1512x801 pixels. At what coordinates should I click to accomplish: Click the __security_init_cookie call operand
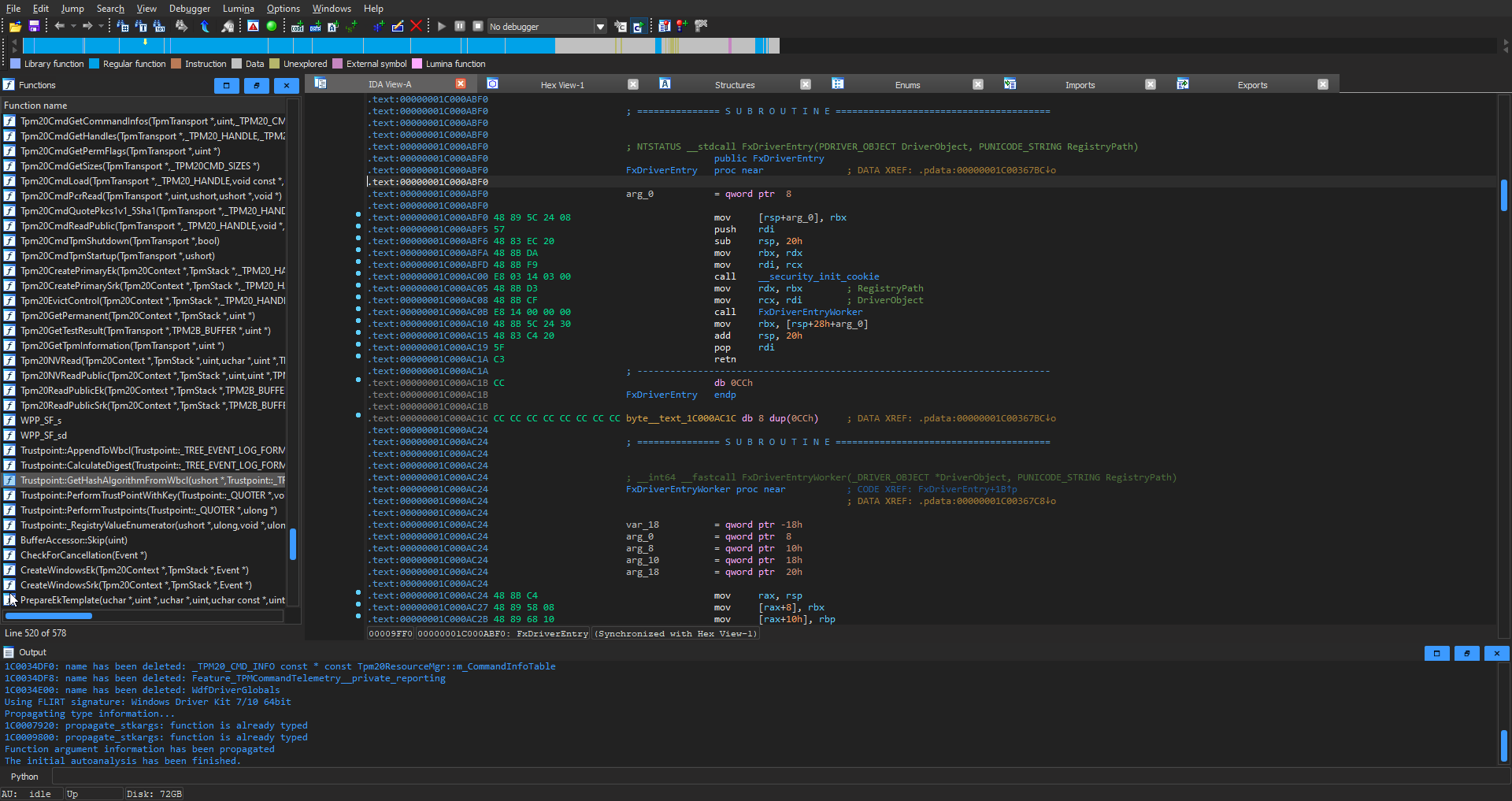pos(818,276)
